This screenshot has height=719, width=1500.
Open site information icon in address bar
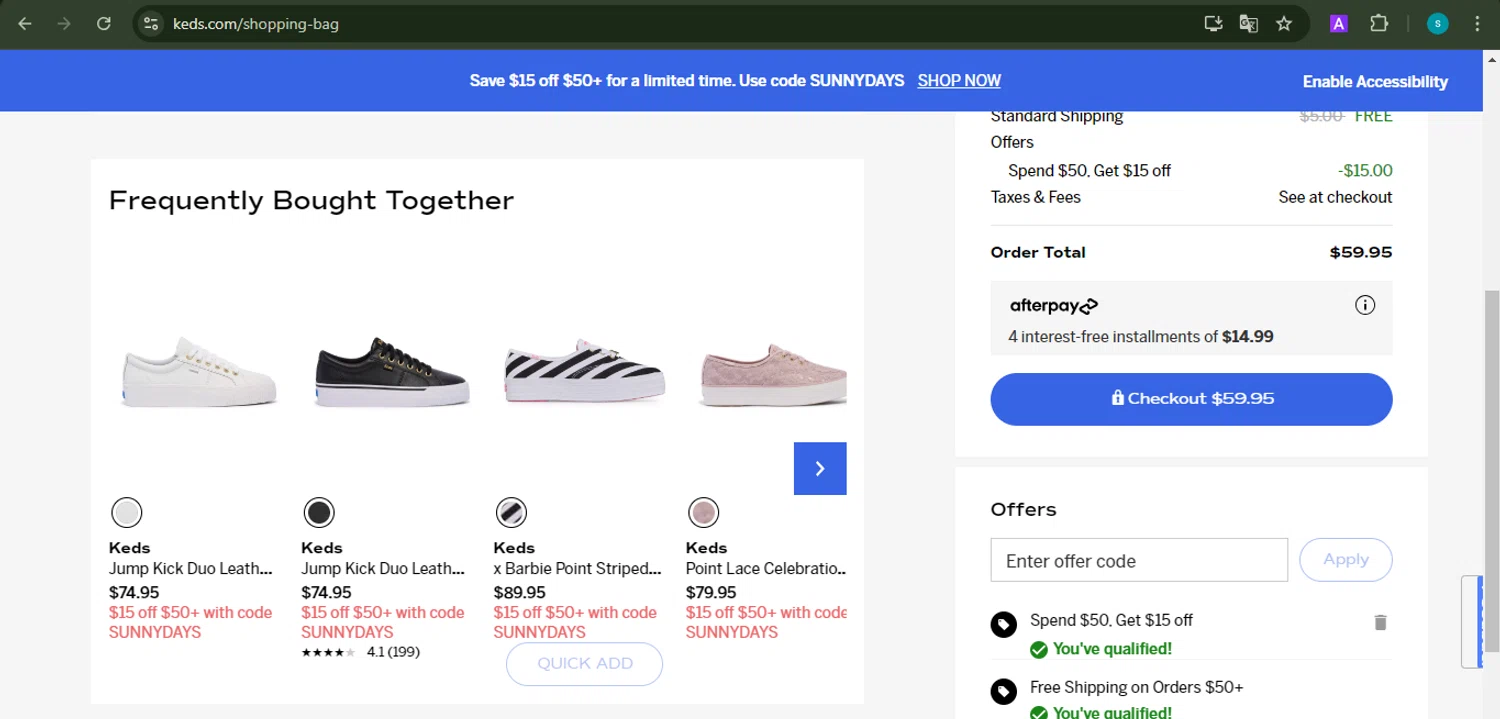coord(151,23)
